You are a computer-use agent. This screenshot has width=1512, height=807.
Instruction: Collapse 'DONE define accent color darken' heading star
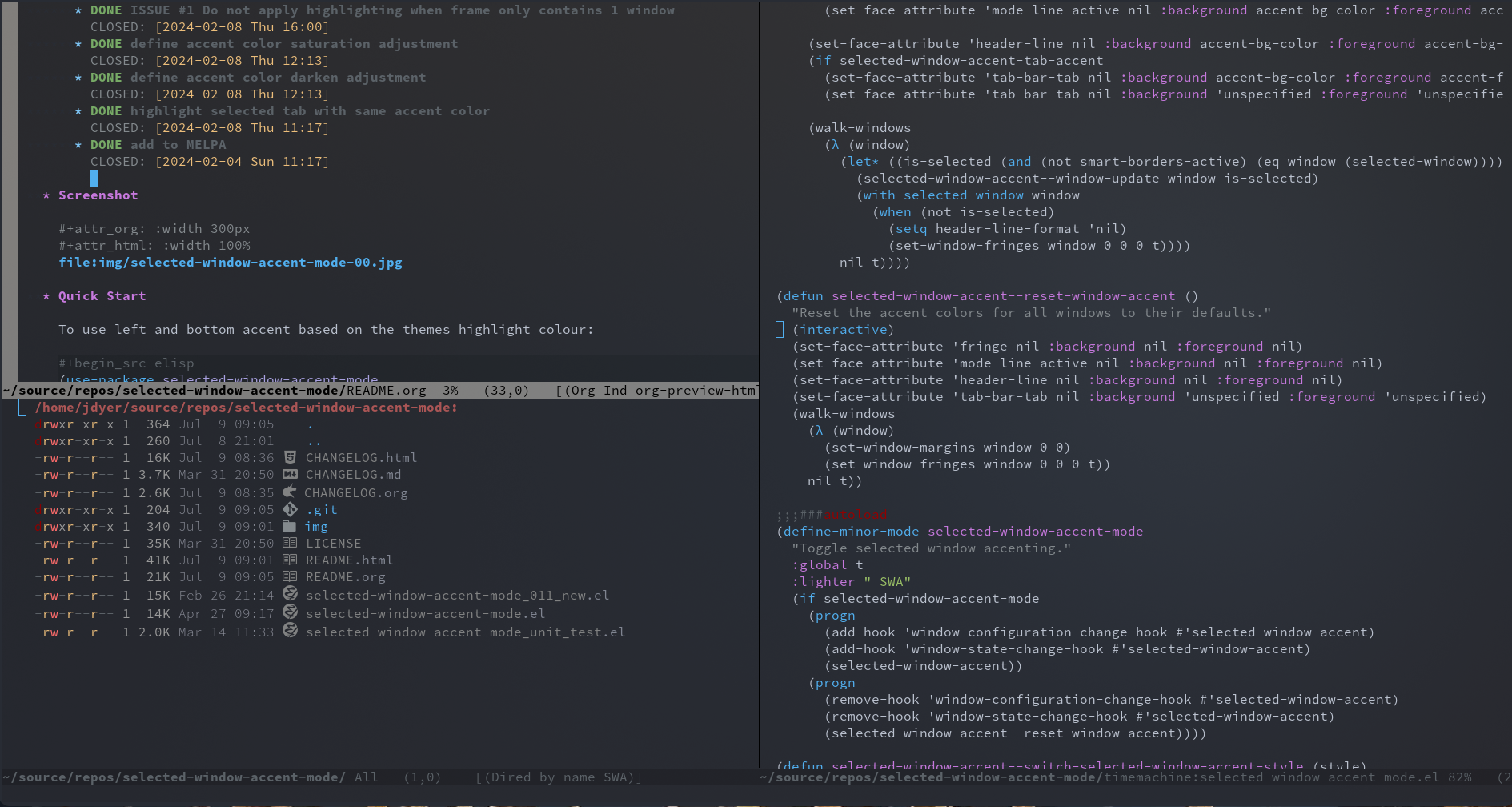(78, 78)
